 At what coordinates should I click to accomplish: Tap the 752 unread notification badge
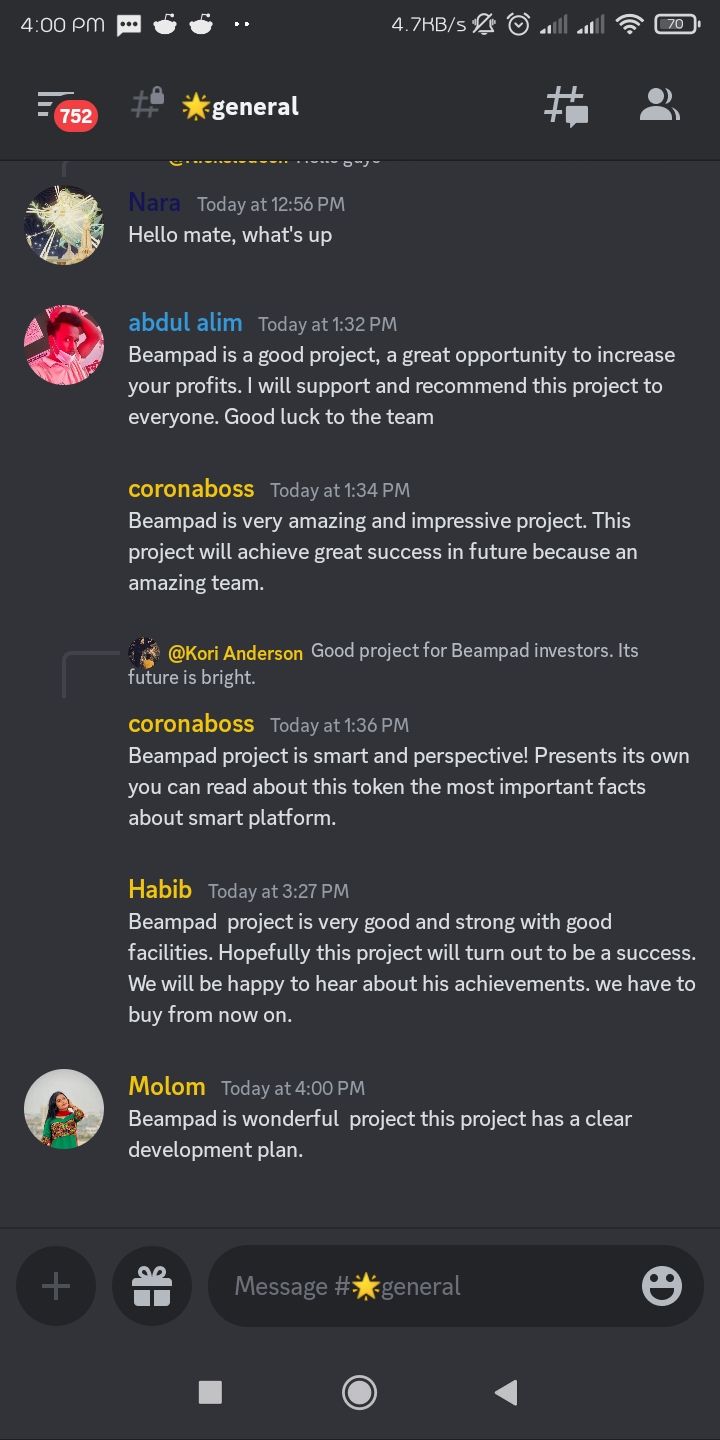pos(75,116)
